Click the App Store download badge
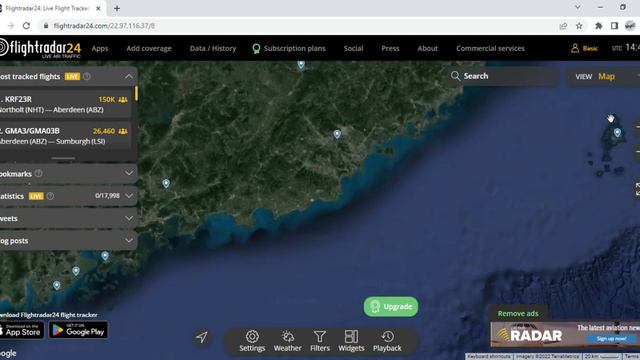The height and width of the screenshot is (360, 640). 21,330
